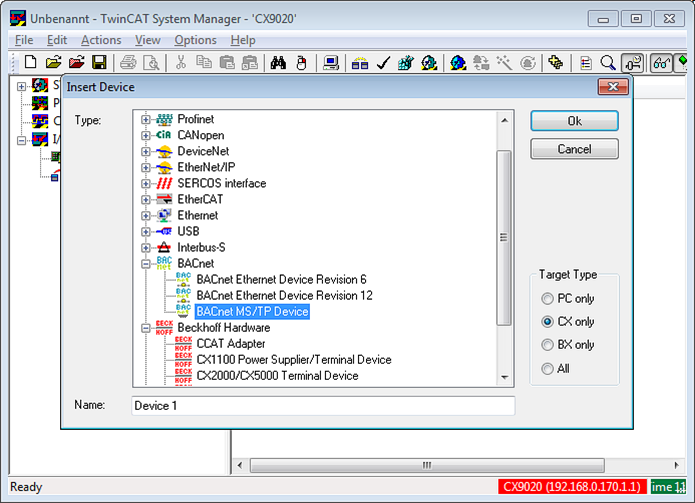695x503 pixels.
Task: Expand the SERCOS interface node
Action: [x=145, y=183]
